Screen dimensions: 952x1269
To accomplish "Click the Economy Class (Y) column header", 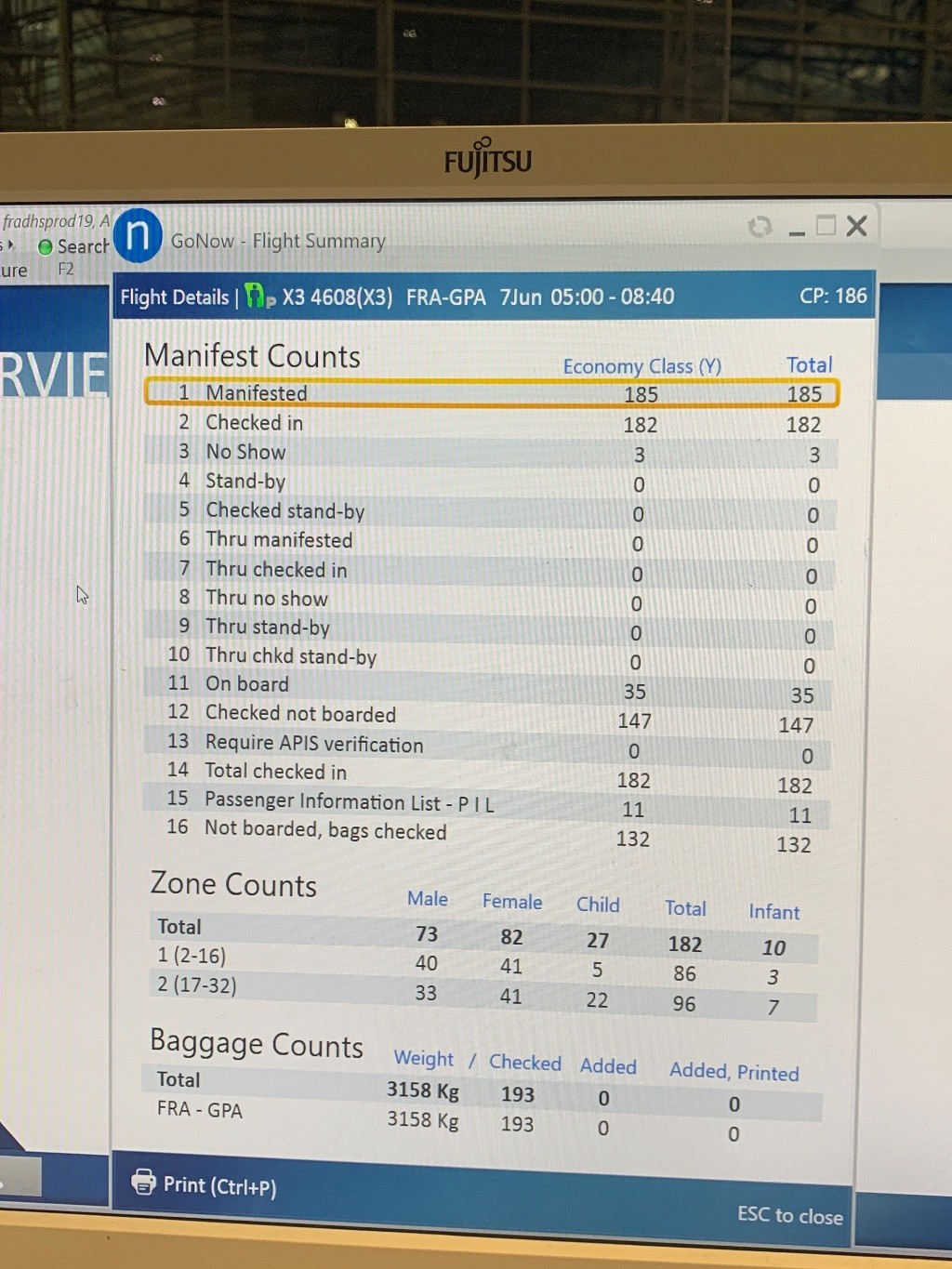I will click(x=641, y=366).
